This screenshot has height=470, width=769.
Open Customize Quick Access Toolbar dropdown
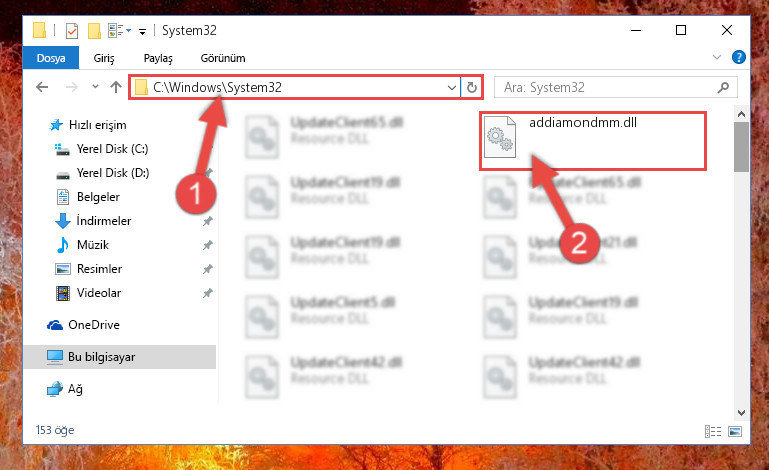click(142, 32)
